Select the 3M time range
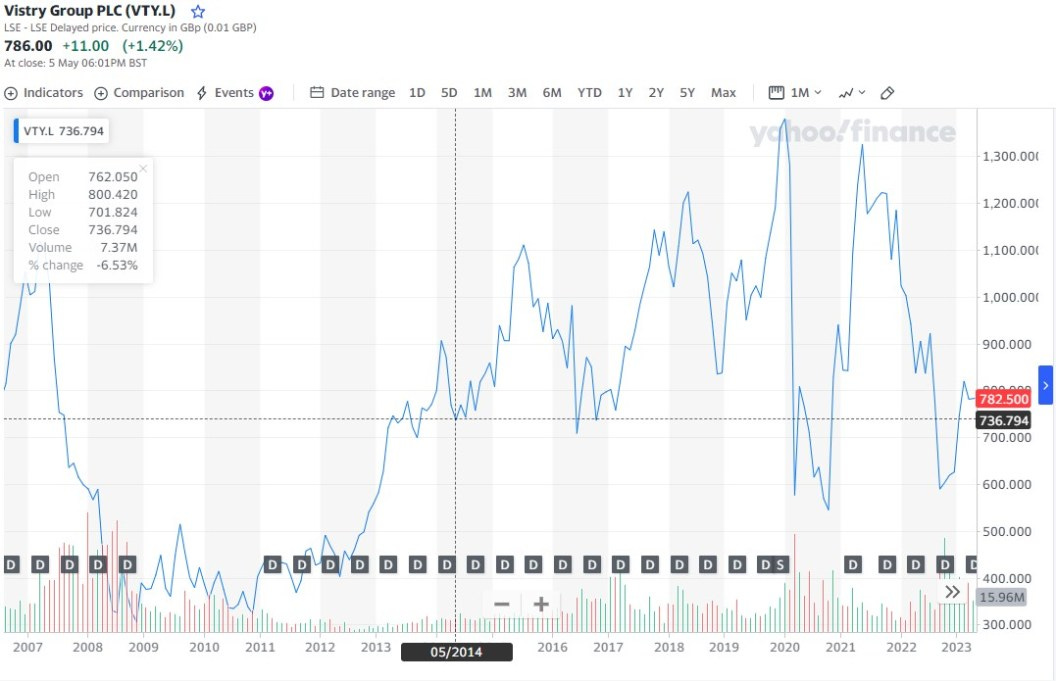Screen dimensions: 1056x681 (x=517, y=93)
